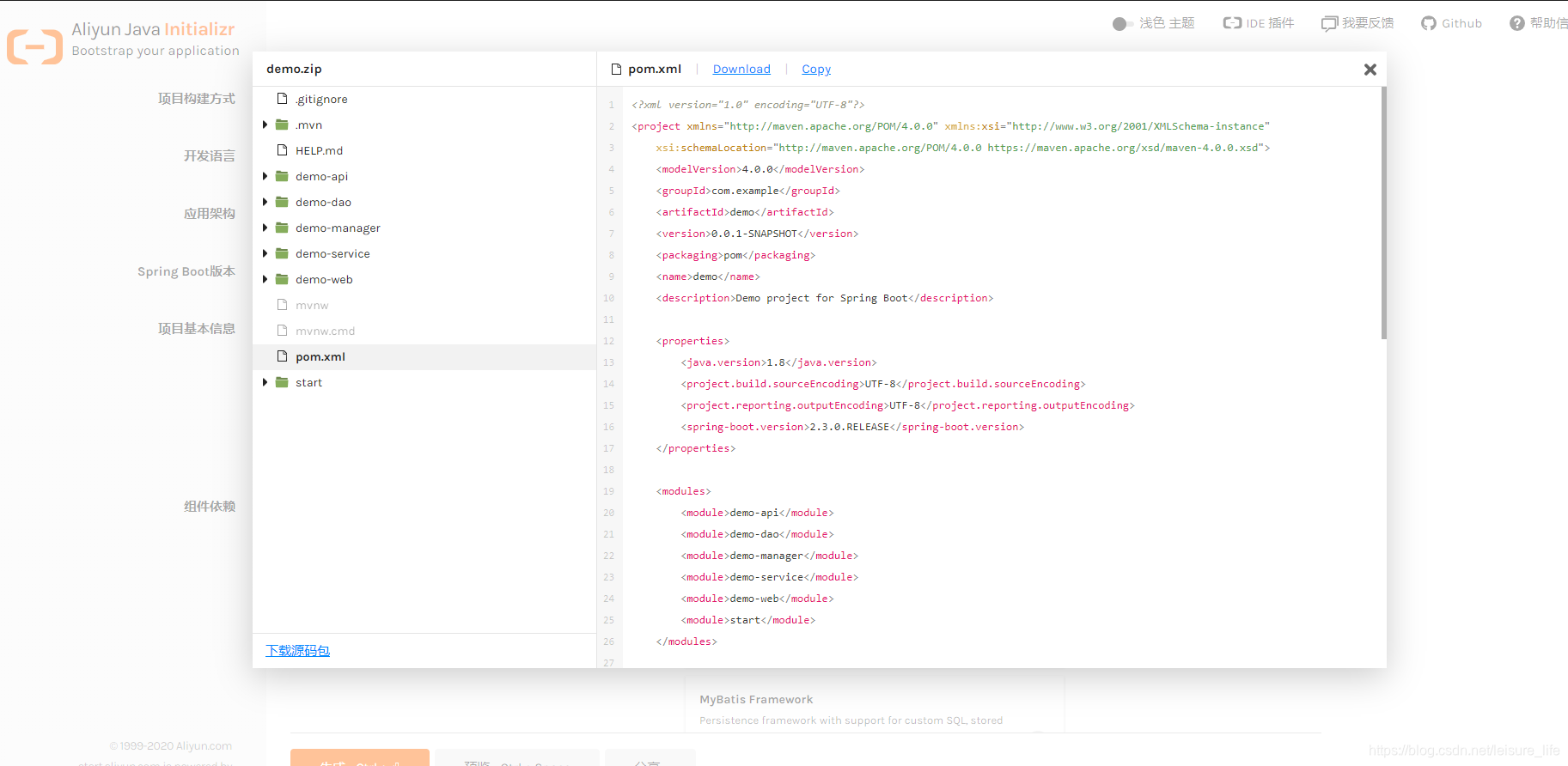Image resolution: width=1568 pixels, height=766 pixels.
Task: Select the demo-web tree entry label
Action: [324, 279]
